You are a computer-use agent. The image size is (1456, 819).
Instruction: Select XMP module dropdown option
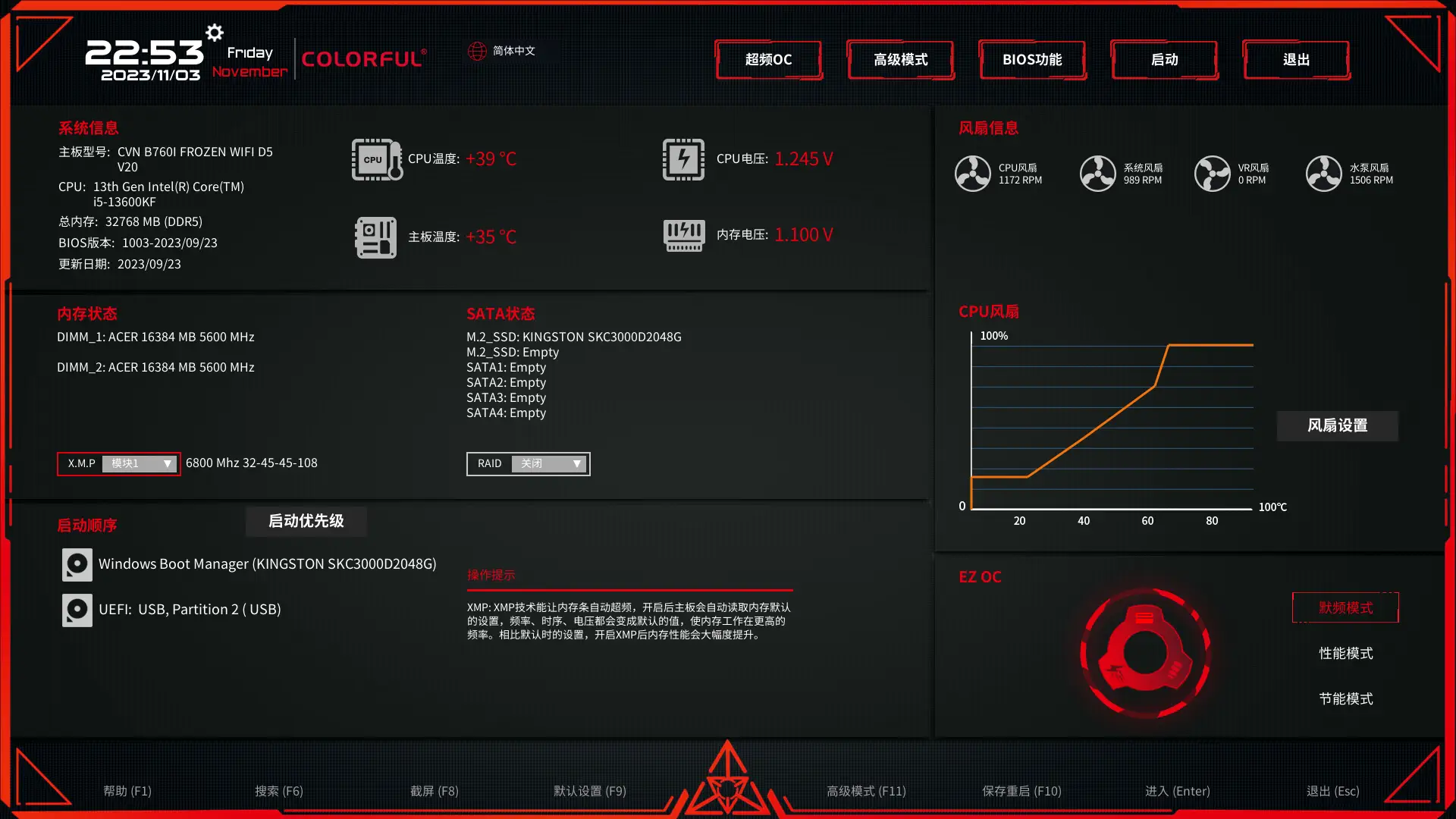click(139, 463)
